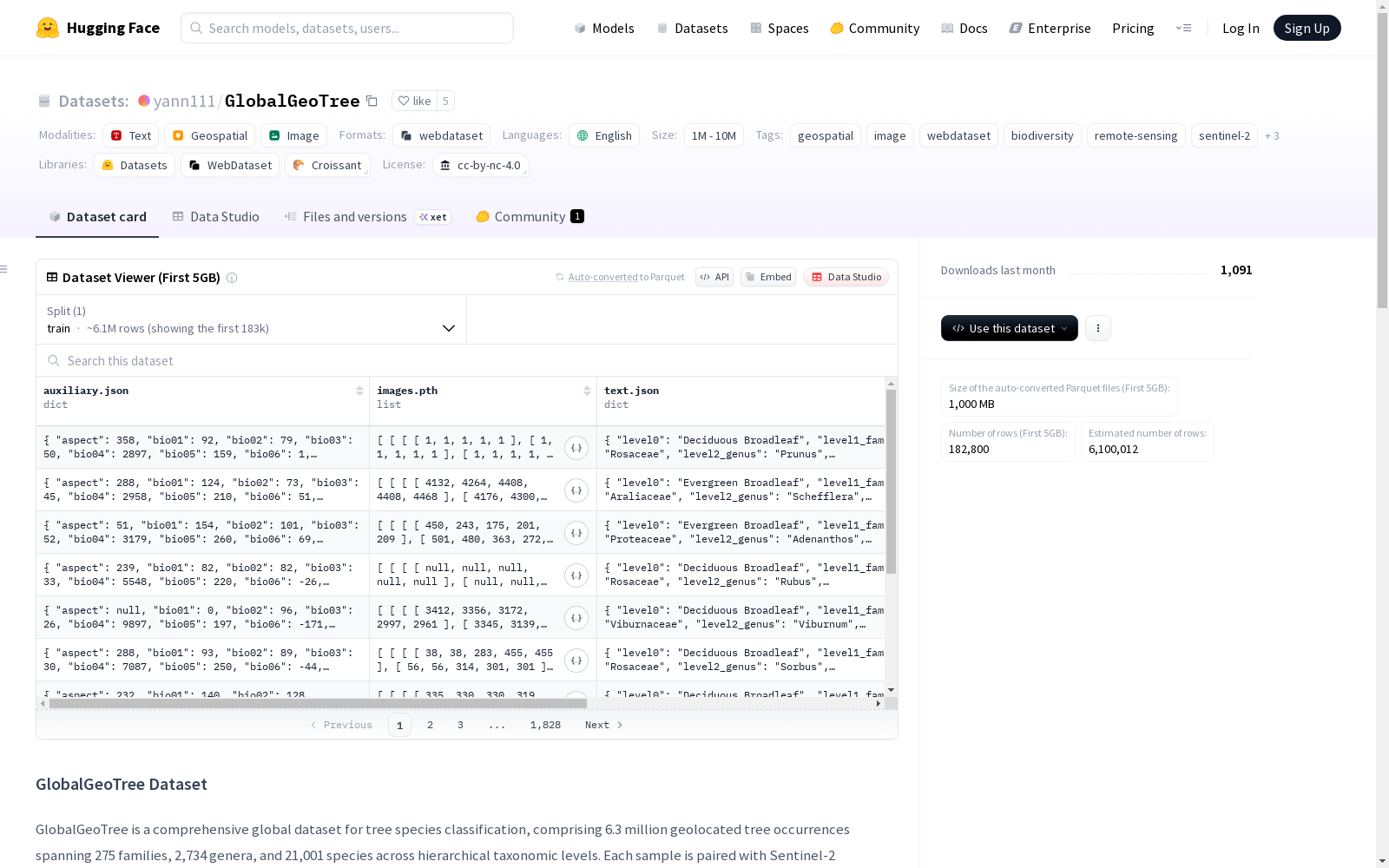1389x868 pixels.
Task: Expand the images.pth cell in the Prunus row
Action: (576, 448)
